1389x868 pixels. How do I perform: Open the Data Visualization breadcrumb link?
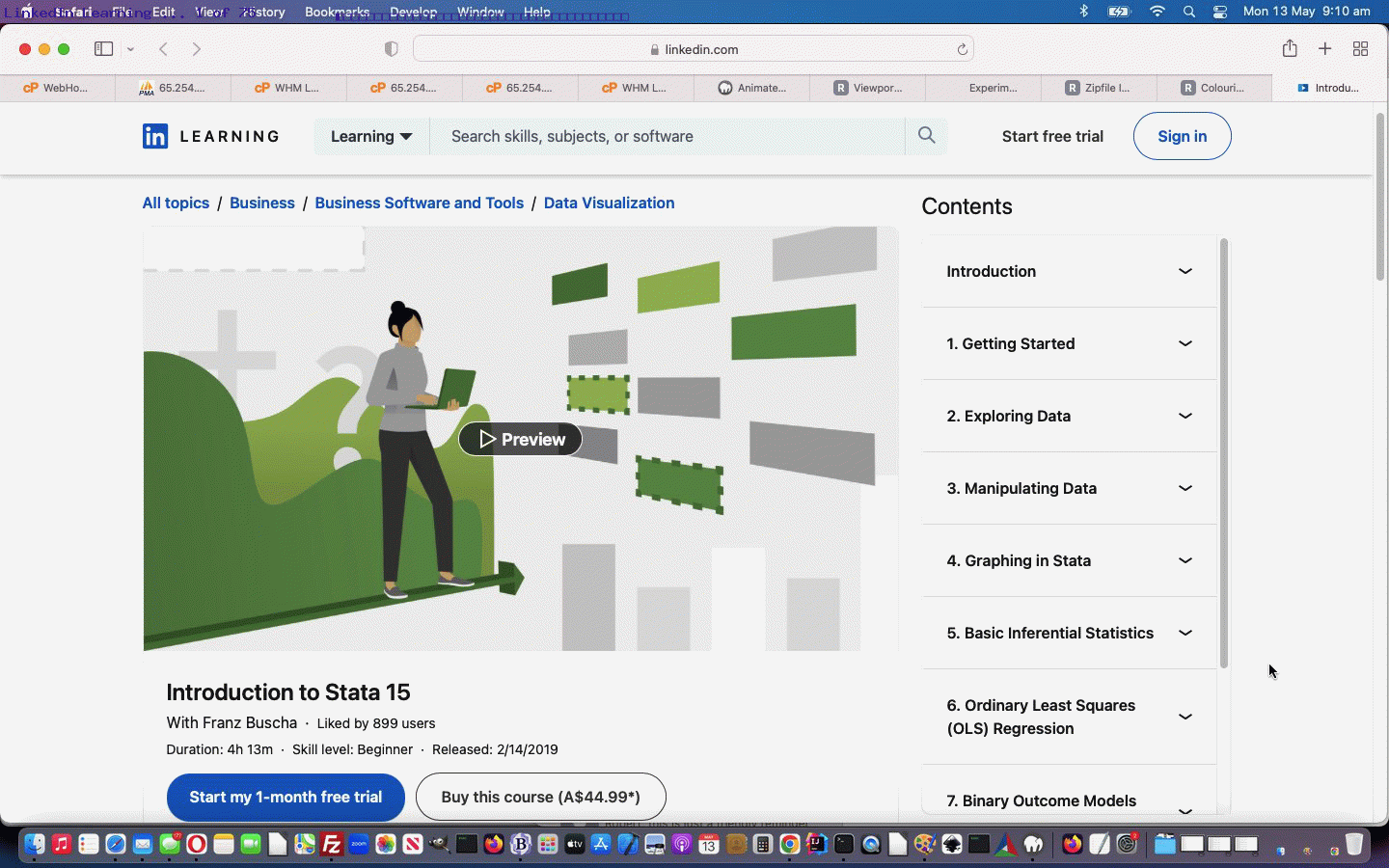609,203
